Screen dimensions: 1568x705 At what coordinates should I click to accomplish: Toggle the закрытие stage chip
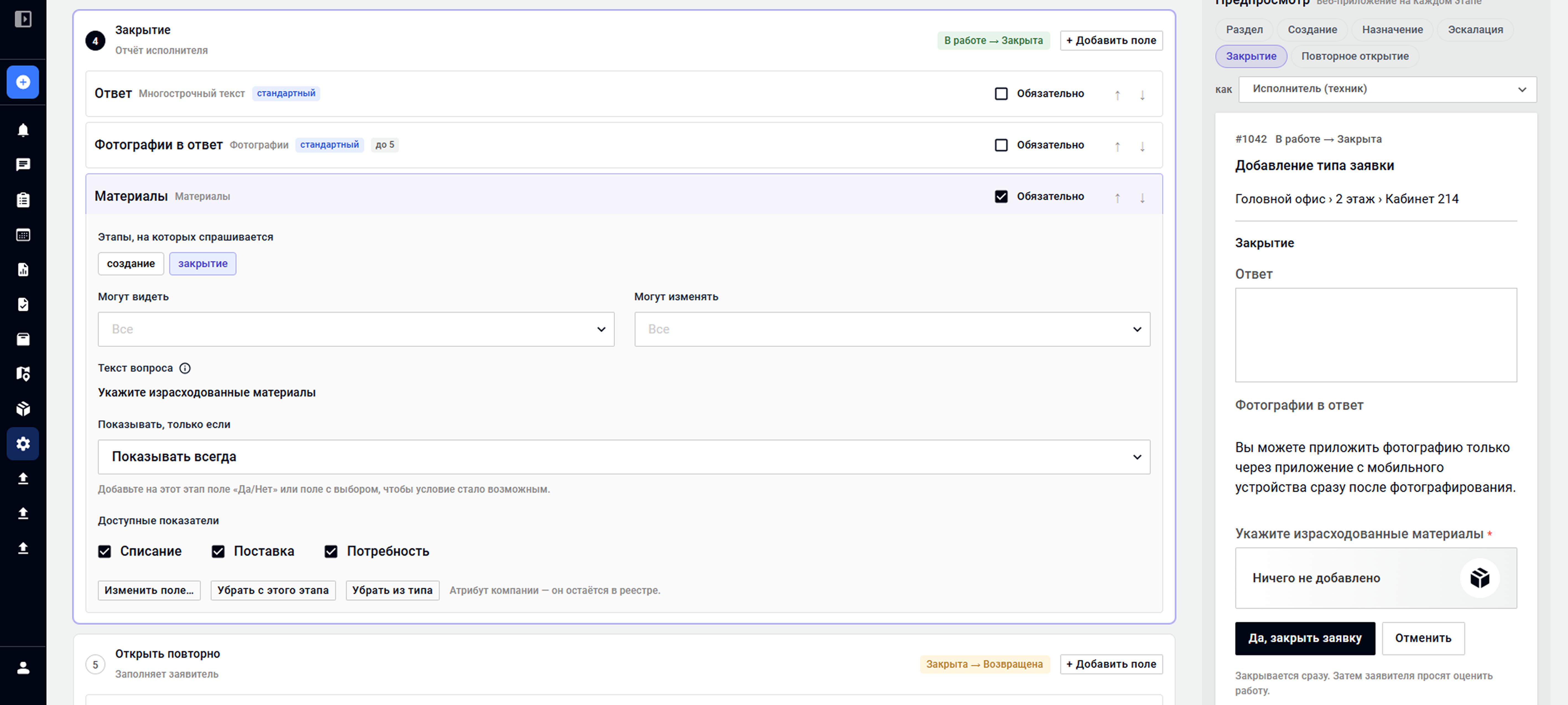pyautogui.click(x=203, y=264)
